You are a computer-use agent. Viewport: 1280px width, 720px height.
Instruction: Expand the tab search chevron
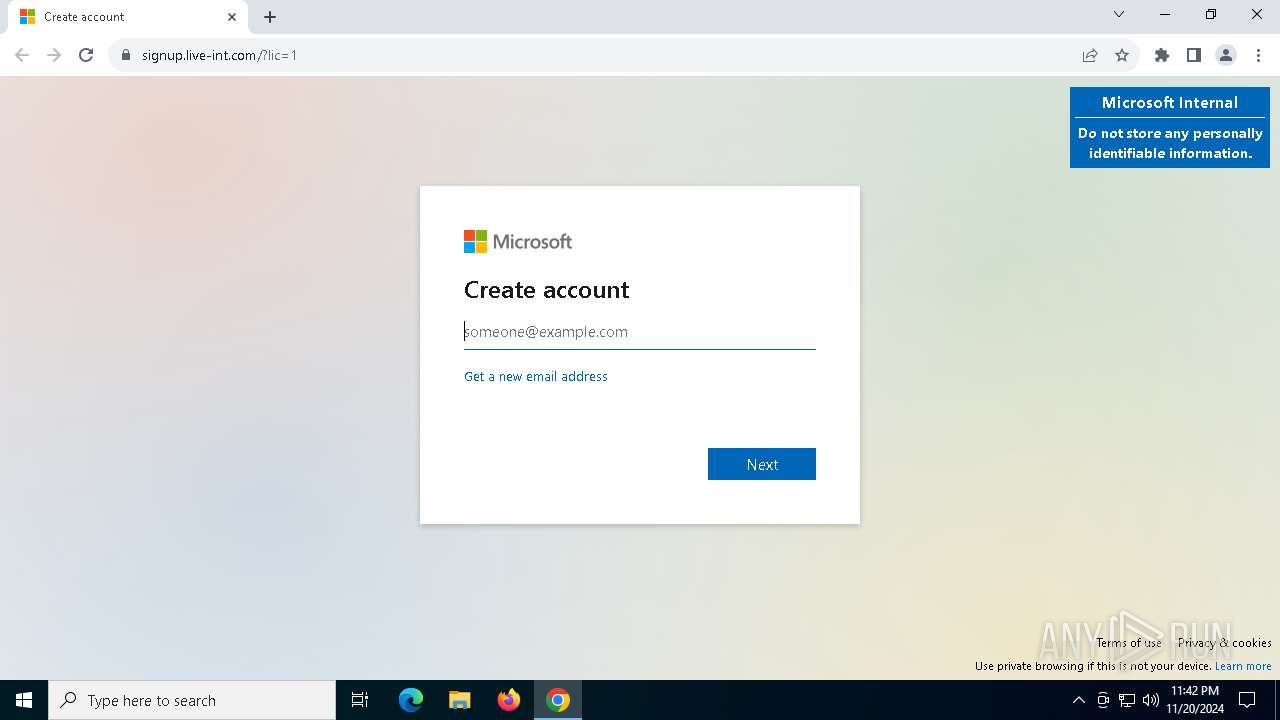[1119, 15]
